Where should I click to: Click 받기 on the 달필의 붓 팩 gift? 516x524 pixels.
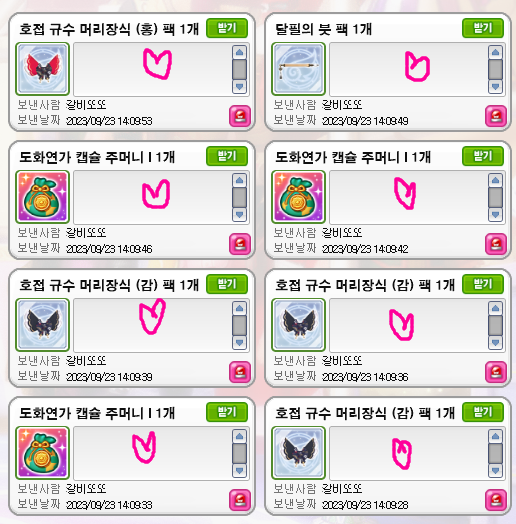pyautogui.click(x=483, y=28)
